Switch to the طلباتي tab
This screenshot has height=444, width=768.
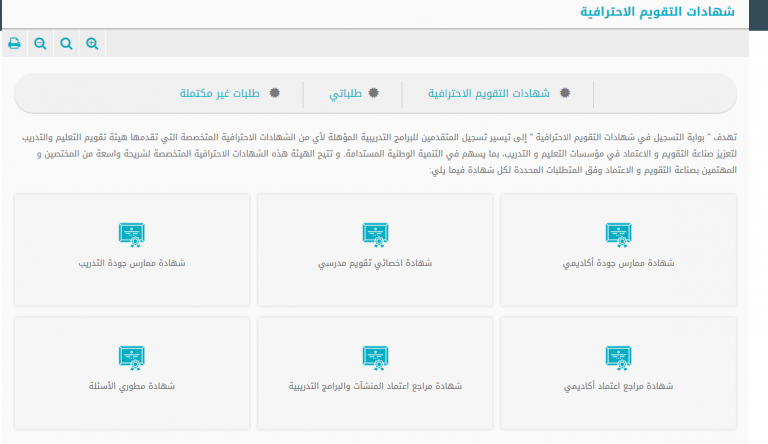pos(345,93)
